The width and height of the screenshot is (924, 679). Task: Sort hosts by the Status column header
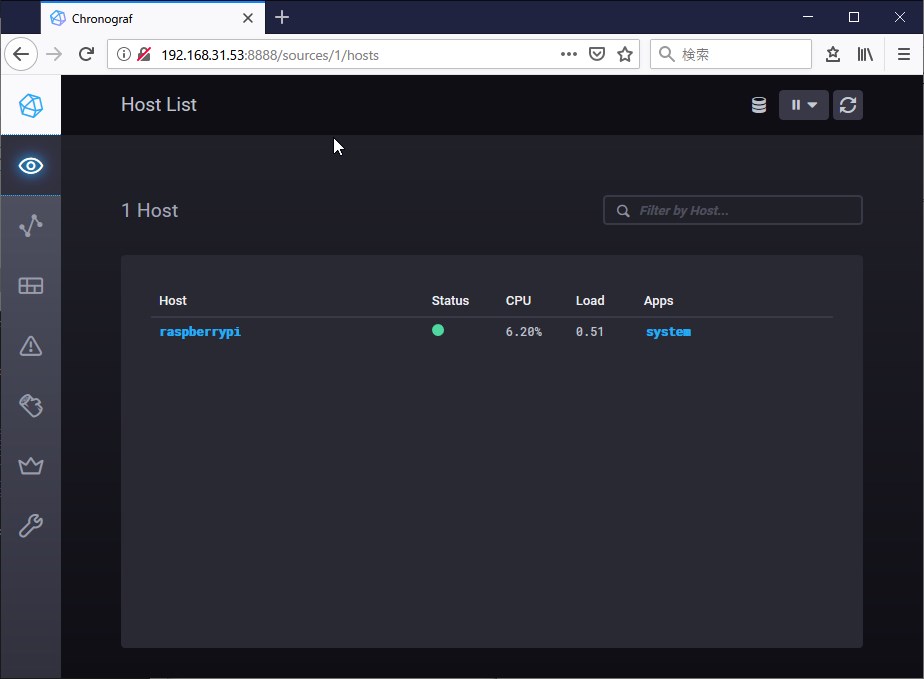[x=450, y=301]
